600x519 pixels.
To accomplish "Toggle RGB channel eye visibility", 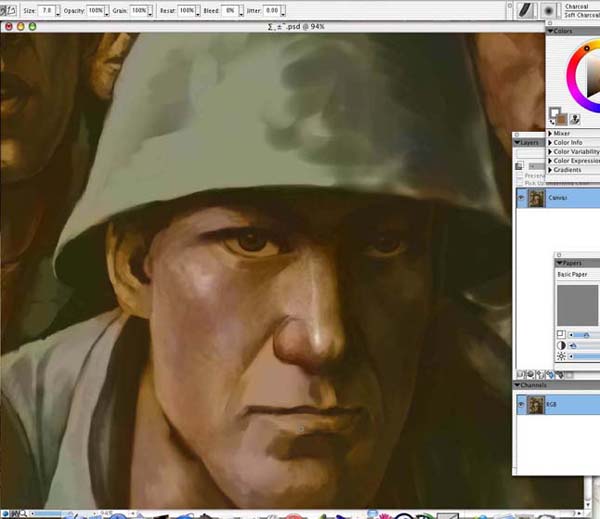I will 521,405.
